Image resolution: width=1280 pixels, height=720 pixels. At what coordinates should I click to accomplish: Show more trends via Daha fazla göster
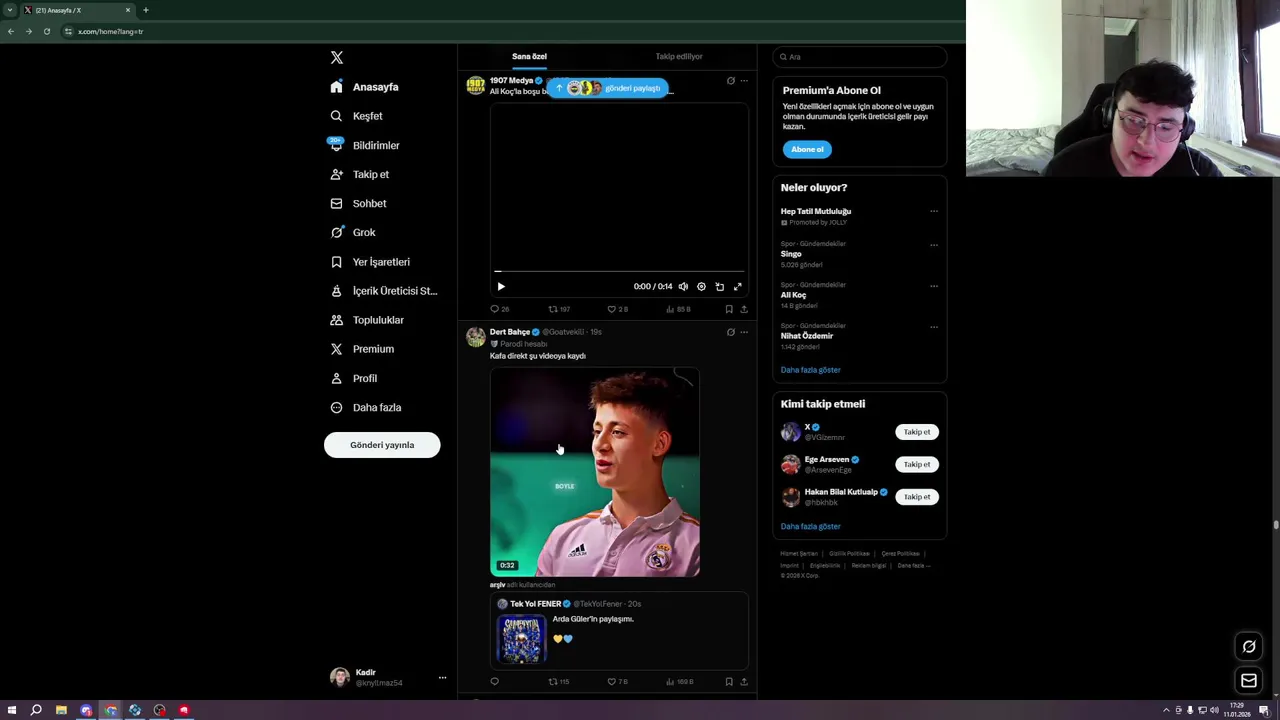click(811, 370)
